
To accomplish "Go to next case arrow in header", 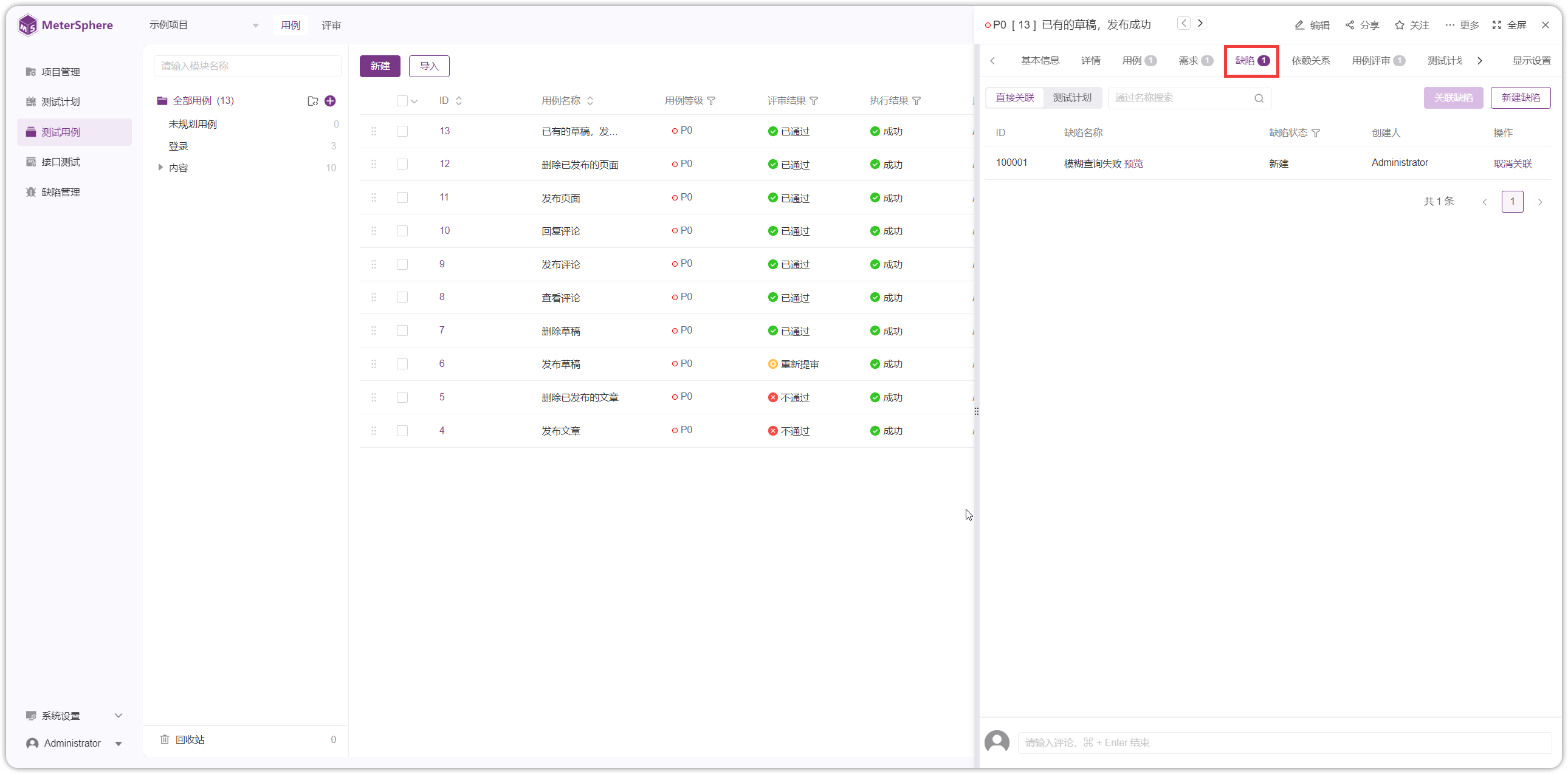I will click(1200, 23).
